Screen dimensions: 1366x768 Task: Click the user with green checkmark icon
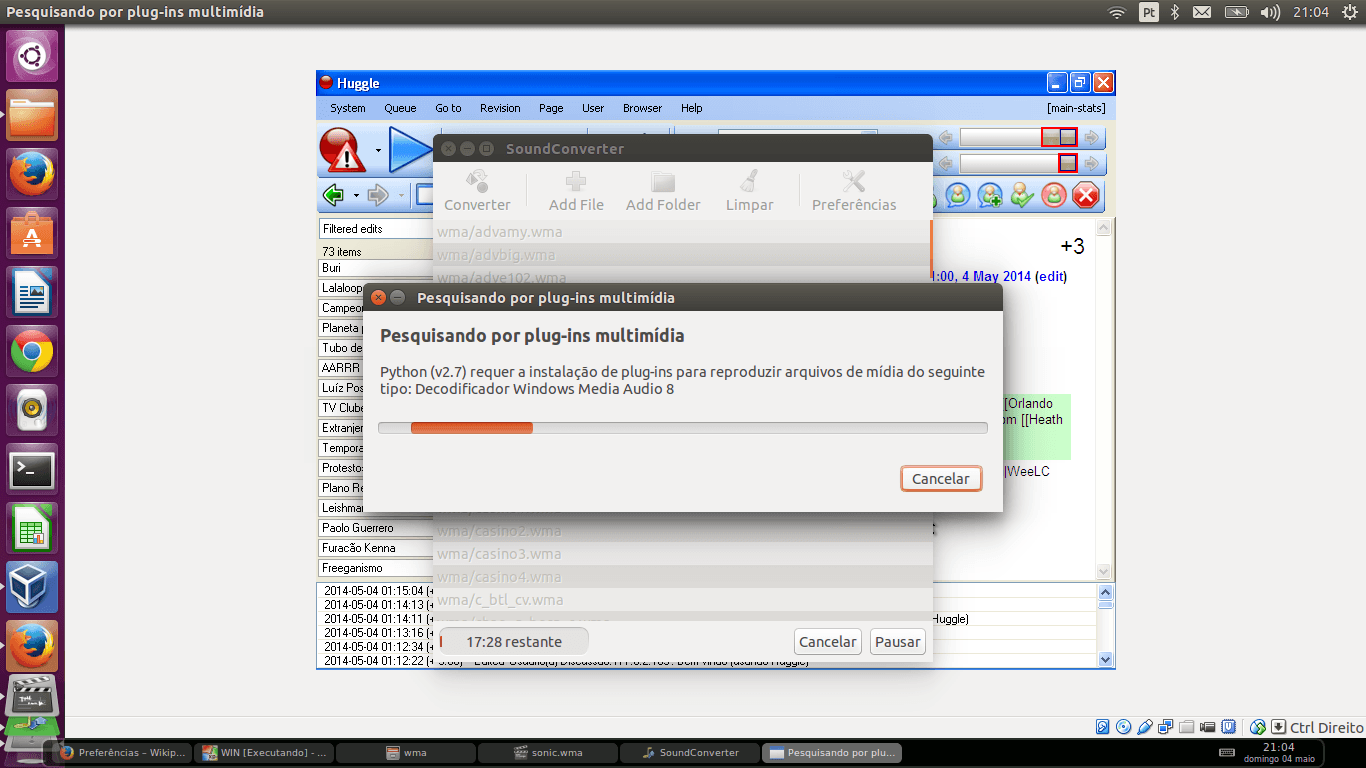pyautogui.click(x=1022, y=195)
